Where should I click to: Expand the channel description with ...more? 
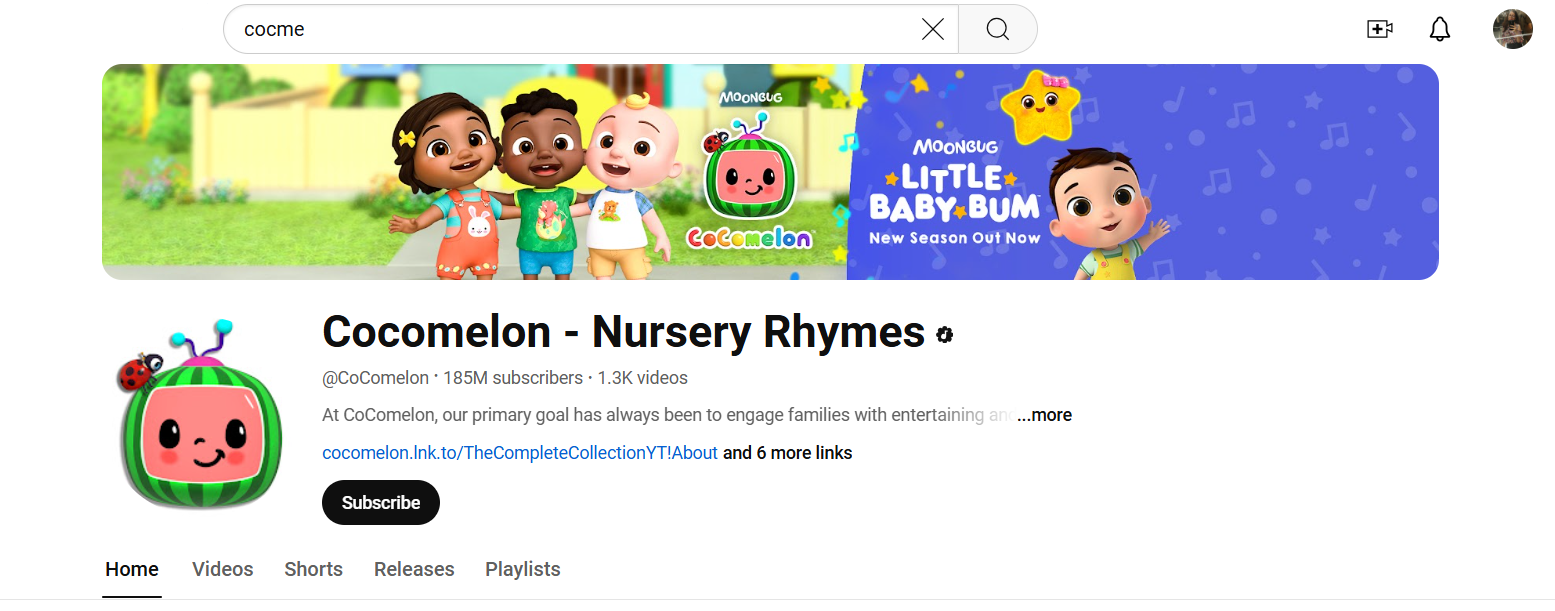1043,414
